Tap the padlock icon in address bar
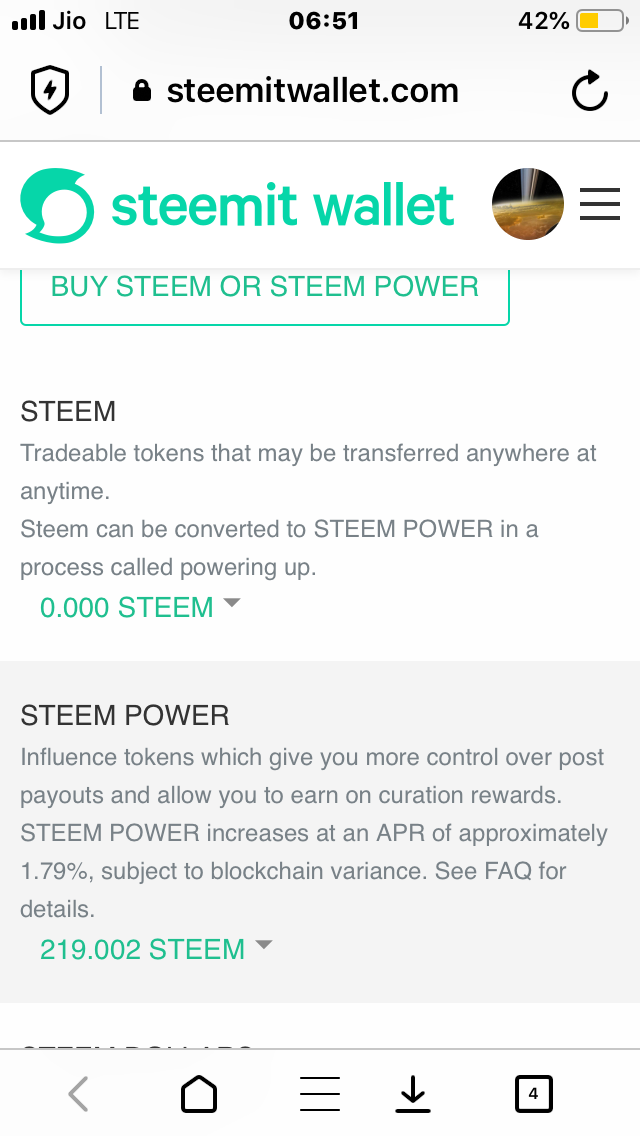640x1136 pixels. coord(142,91)
